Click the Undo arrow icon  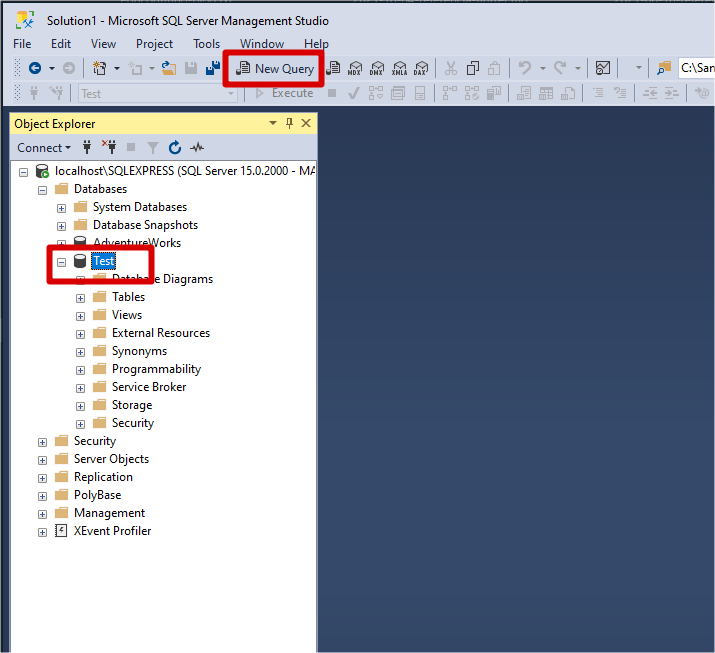point(525,68)
